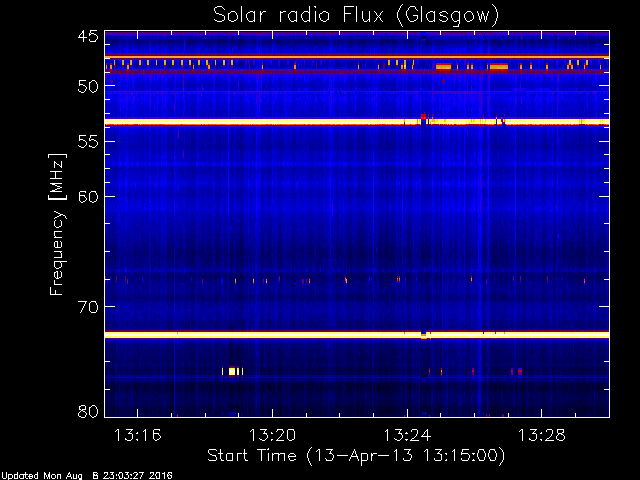Click the bright burst near 76 MHz

[x=233, y=371]
